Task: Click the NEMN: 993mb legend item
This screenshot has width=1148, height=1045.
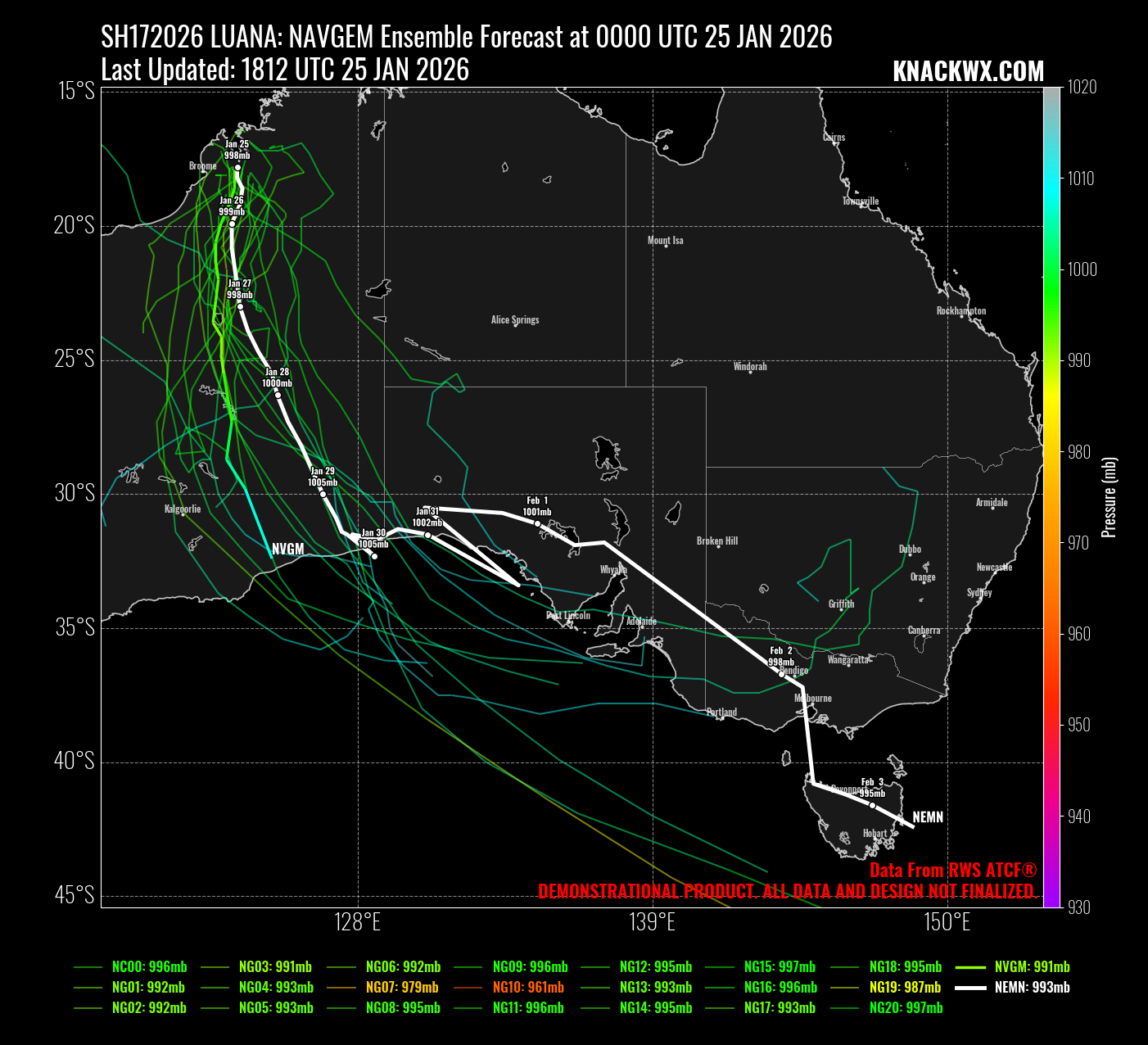Action: point(1032,988)
